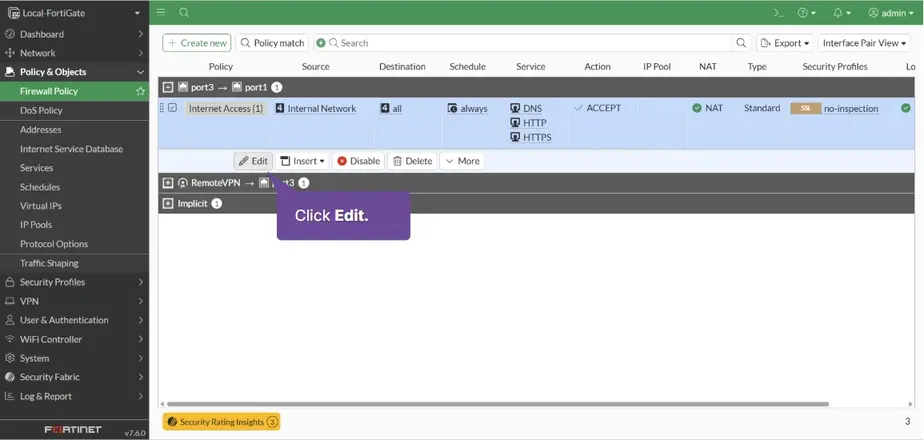Click the Disable button
Viewport: 924px width, 440px height.
pos(358,161)
